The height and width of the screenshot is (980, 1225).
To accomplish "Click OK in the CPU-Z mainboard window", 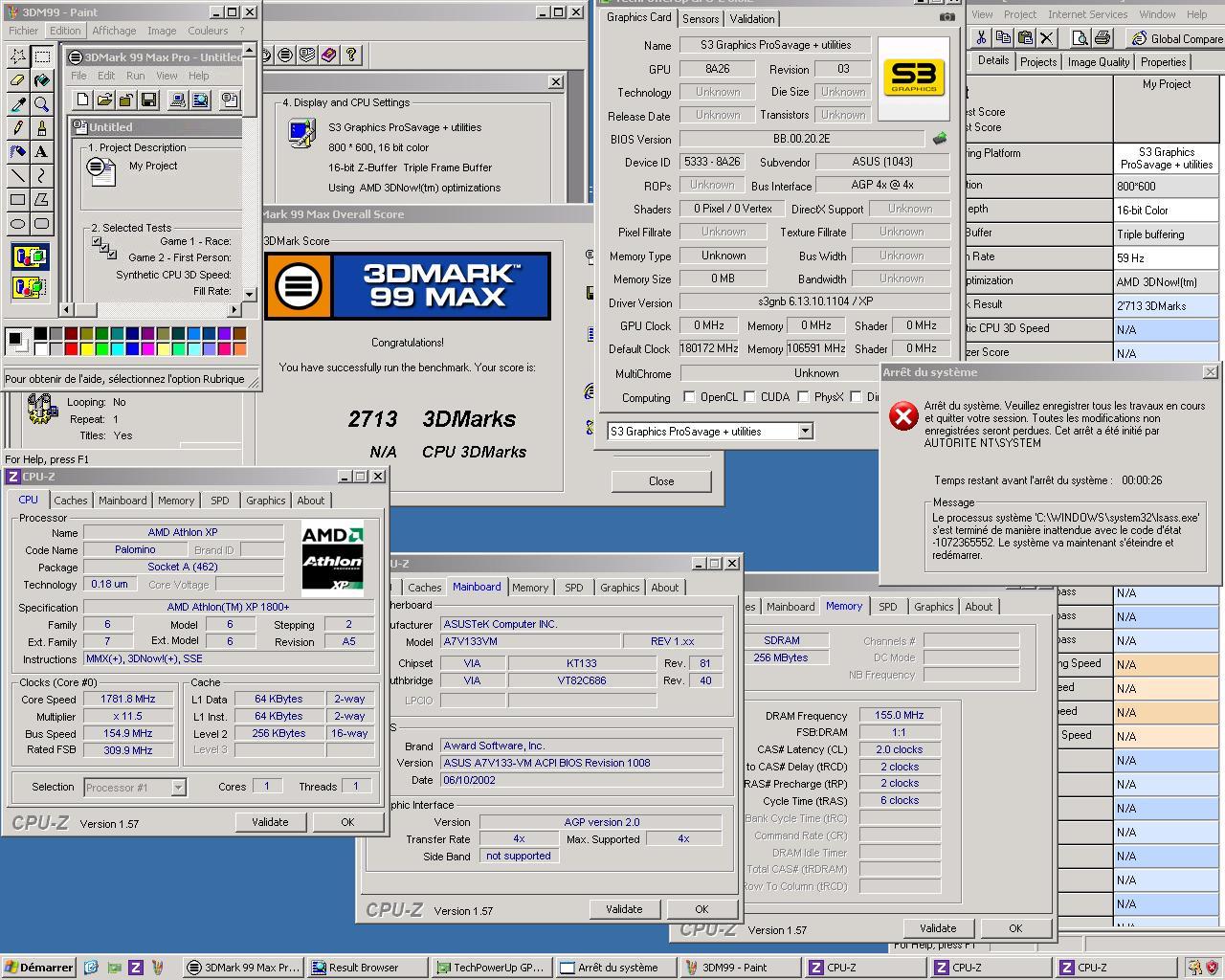I will coord(702,909).
